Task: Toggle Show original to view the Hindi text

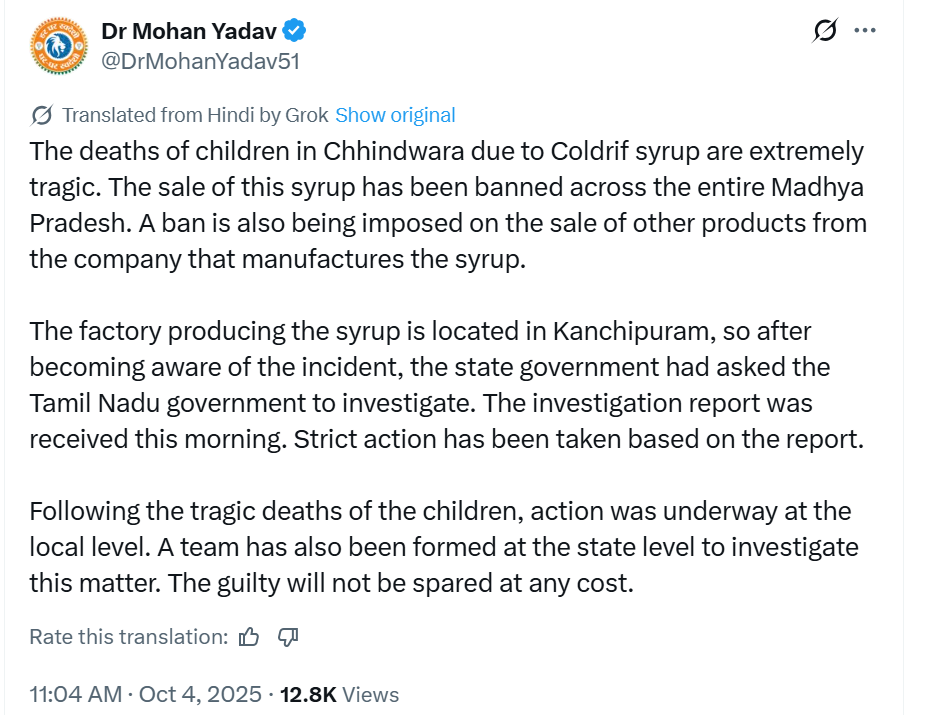Action: click(395, 115)
